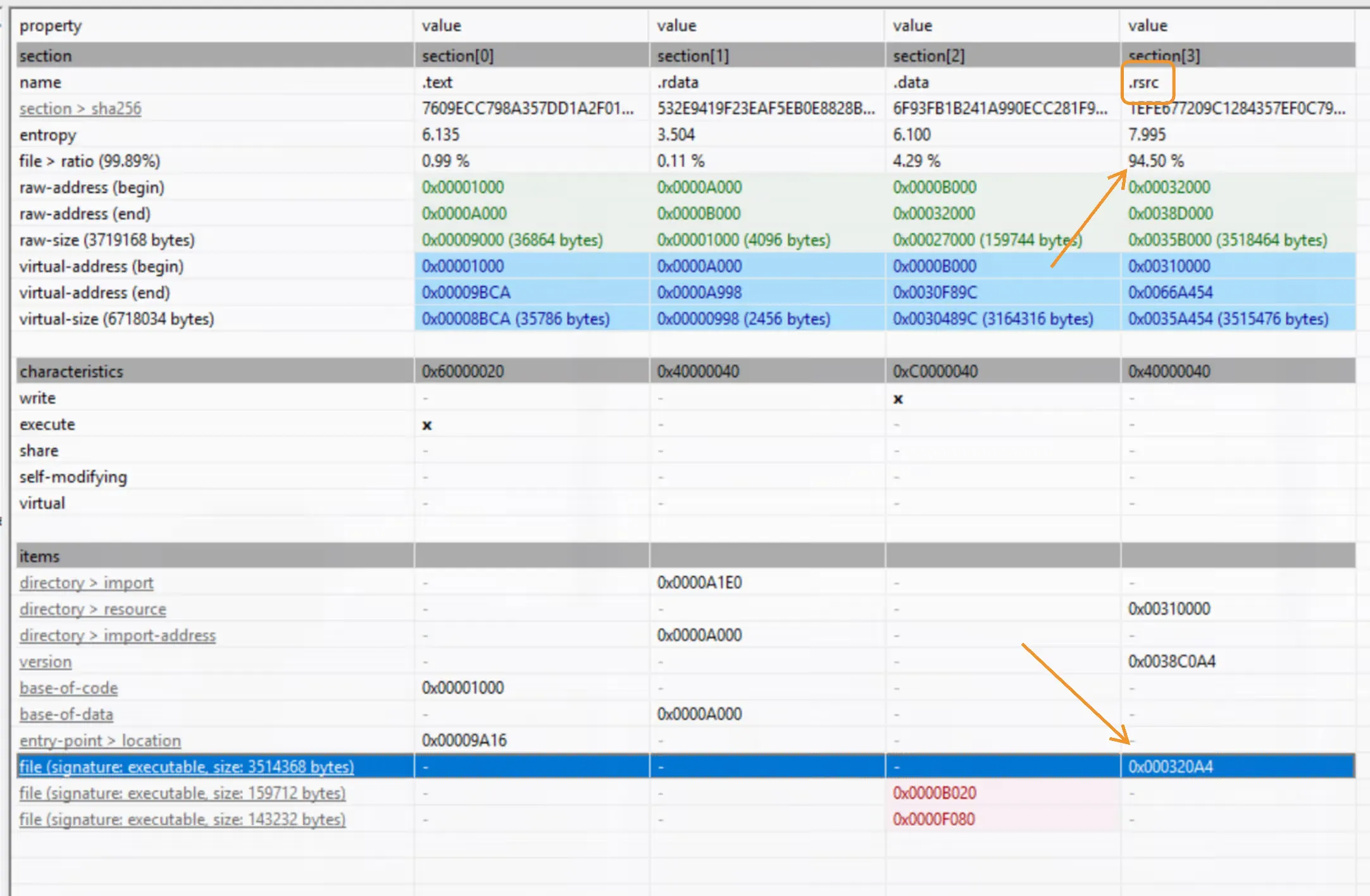Click the .rsrc section name cell
This screenshot has width=1370, height=896.
pyautogui.click(x=1144, y=82)
